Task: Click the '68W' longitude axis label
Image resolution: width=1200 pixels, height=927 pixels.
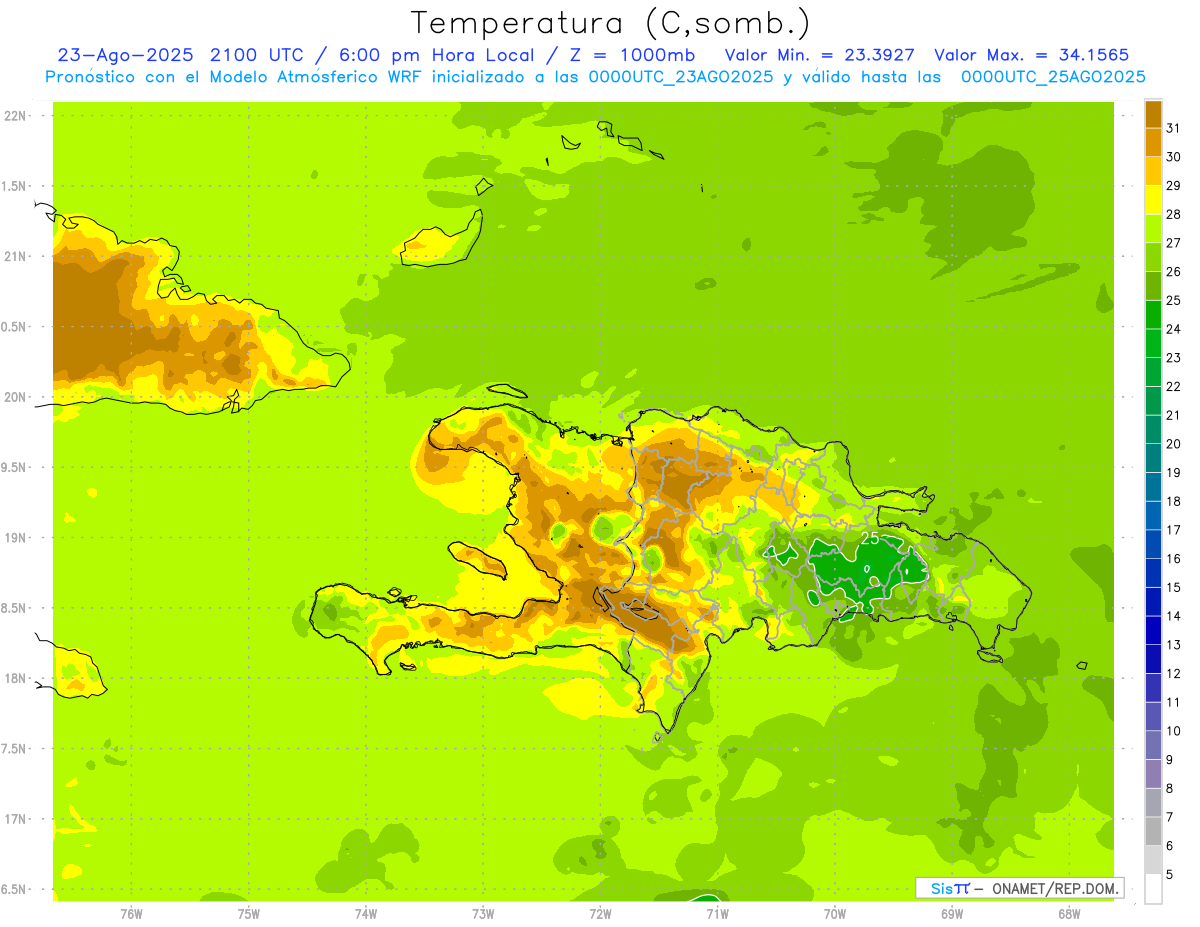Action: [1069, 914]
